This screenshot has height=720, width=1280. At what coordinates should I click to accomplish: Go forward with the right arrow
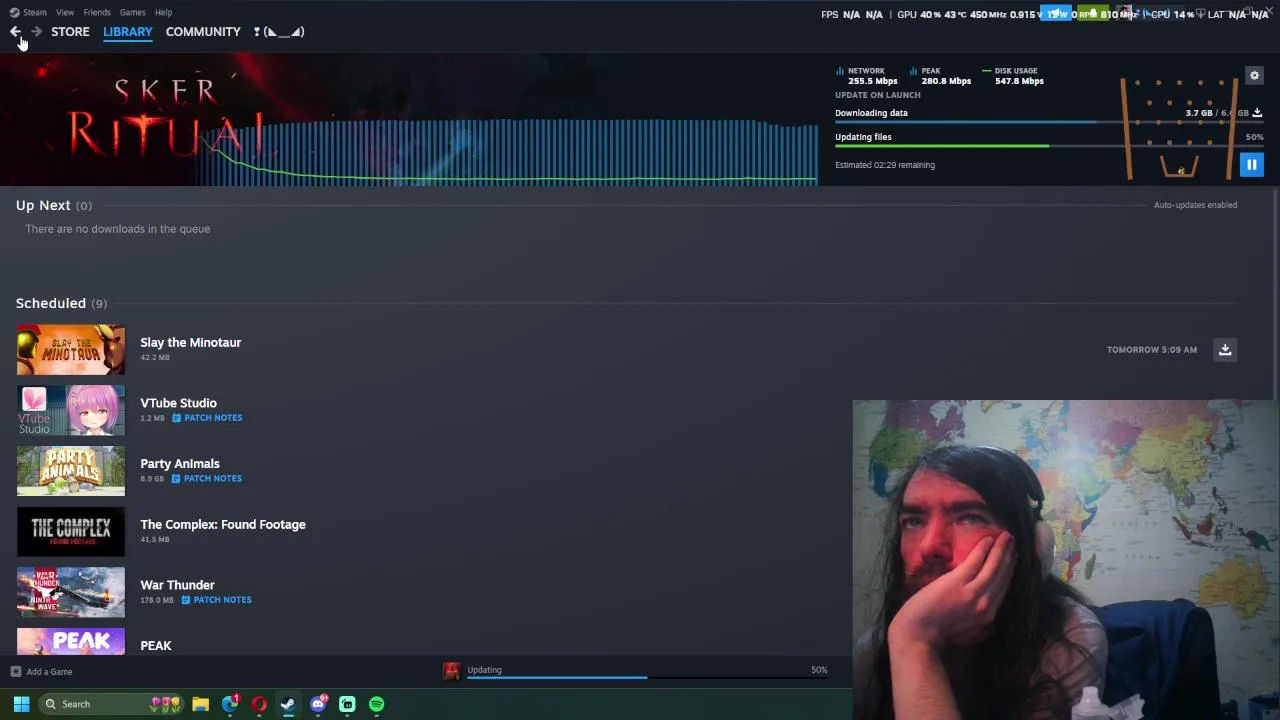(36, 32)
